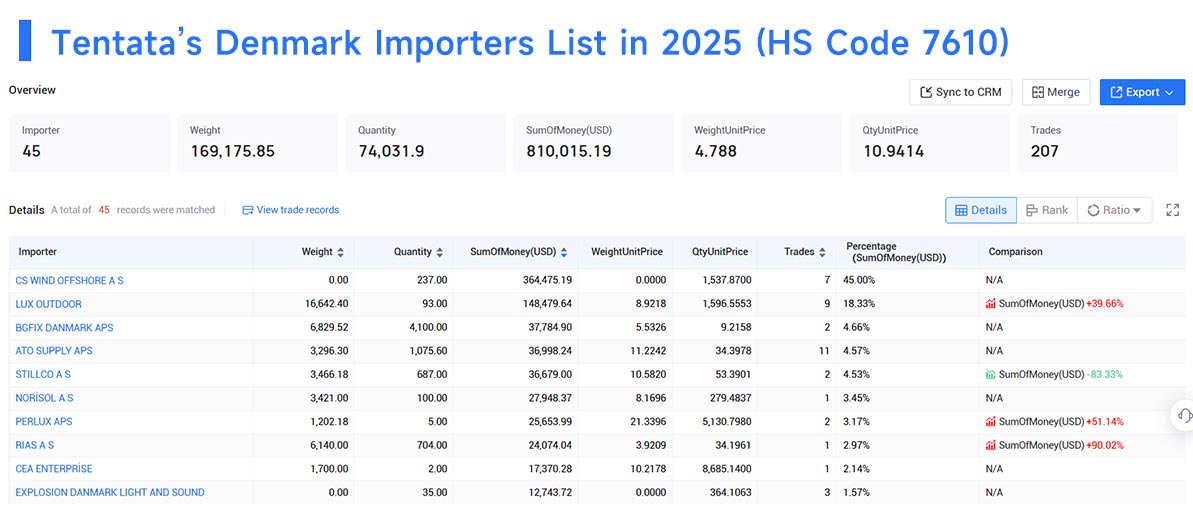Click the Export arrow icon
This screenshot has height=518, width=1193.
pos(1117,92)
